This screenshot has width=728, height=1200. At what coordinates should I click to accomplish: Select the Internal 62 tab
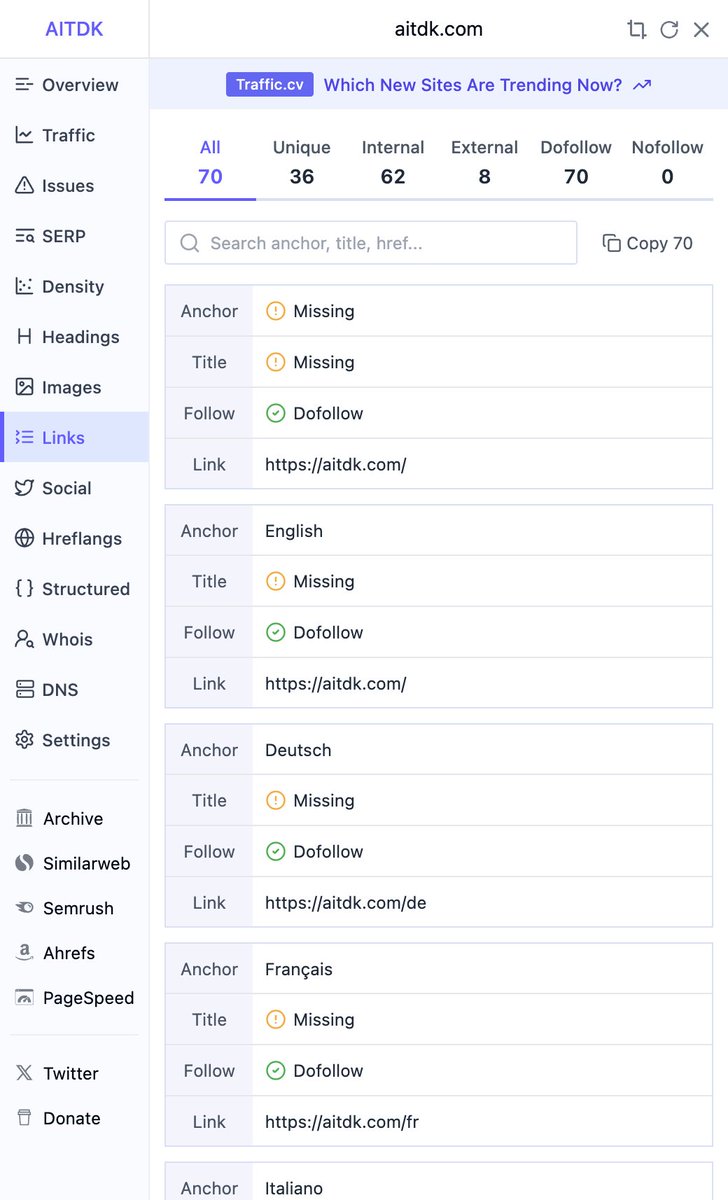coord(393,162)
